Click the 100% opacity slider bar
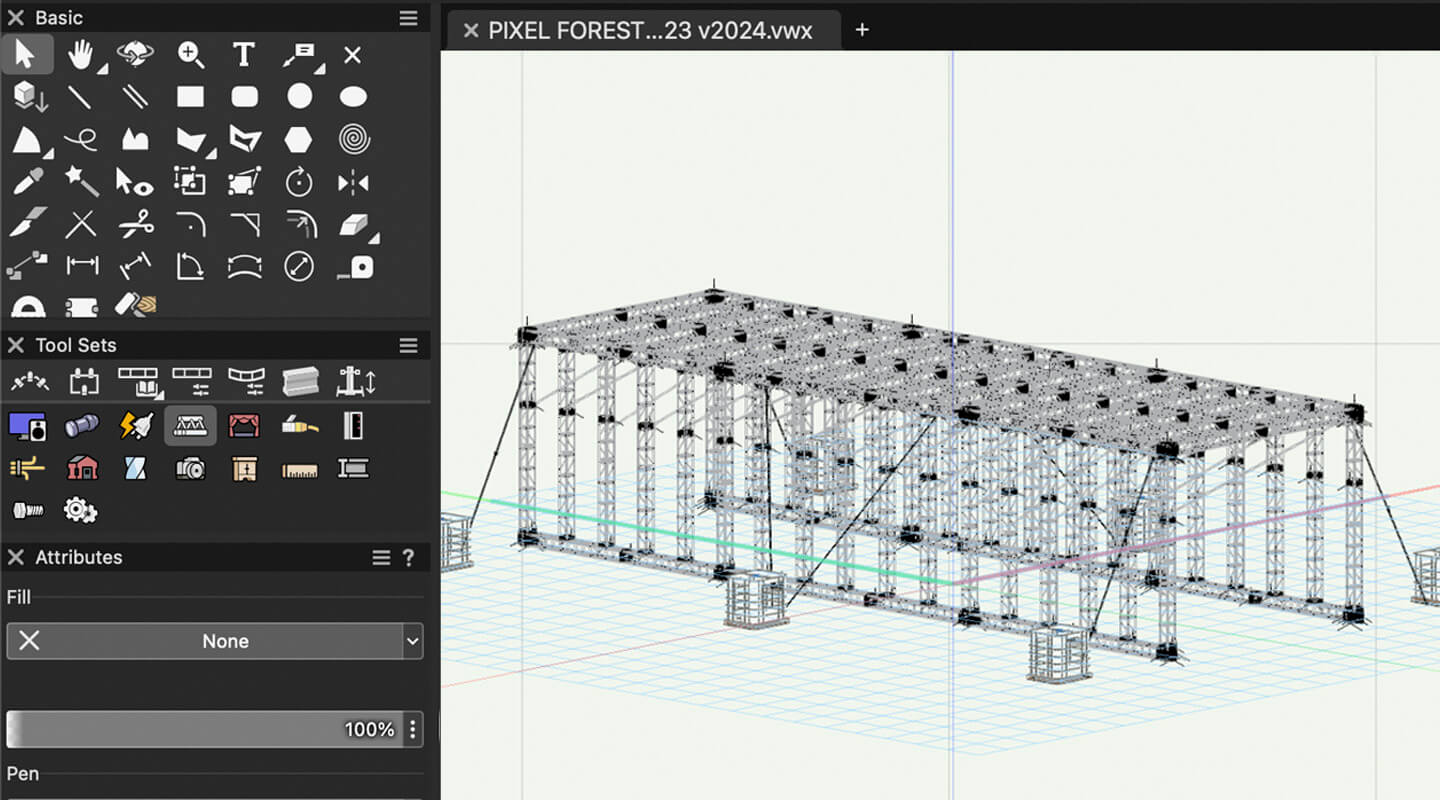Image resolution: width=1440 pixels, height=800 pixels. [x=205, y=729]
